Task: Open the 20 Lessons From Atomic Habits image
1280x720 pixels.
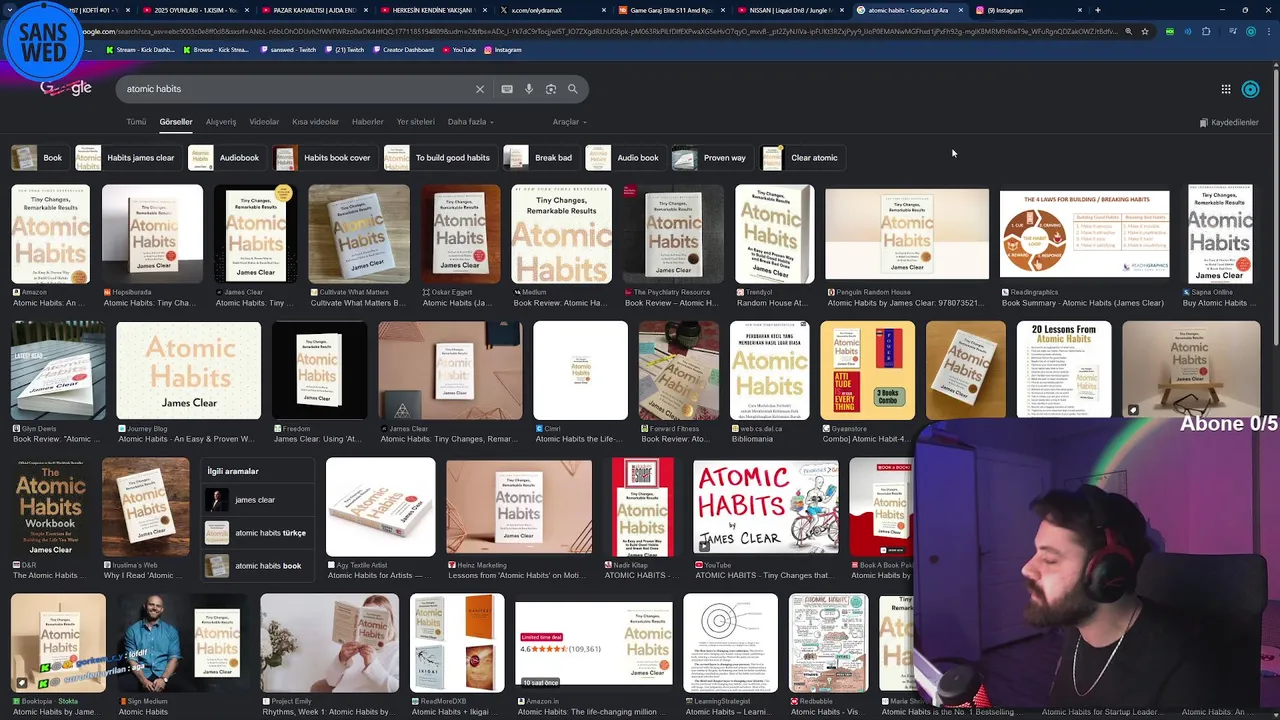Action: 1064,370
